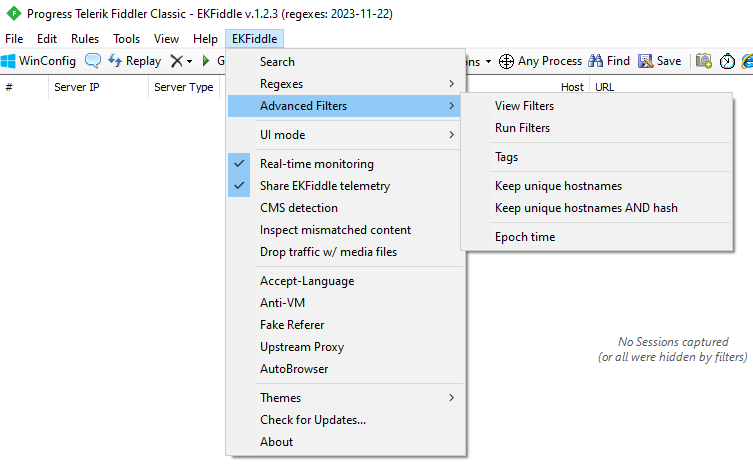753x467 pixels.
Task: Open the Help menu
Action: pos(205,39)
